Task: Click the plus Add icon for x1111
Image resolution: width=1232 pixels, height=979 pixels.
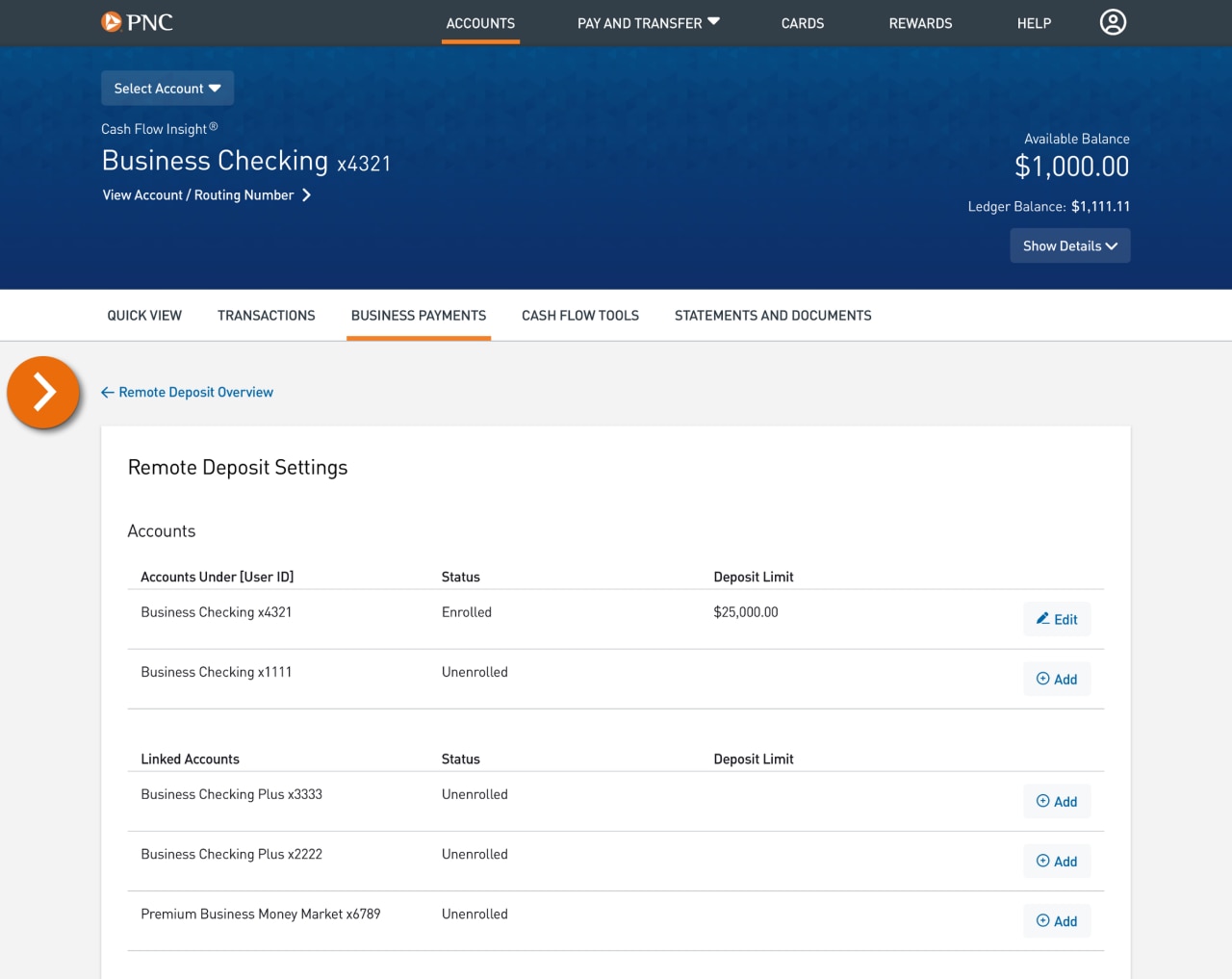Action: (x=1042, y=678)
